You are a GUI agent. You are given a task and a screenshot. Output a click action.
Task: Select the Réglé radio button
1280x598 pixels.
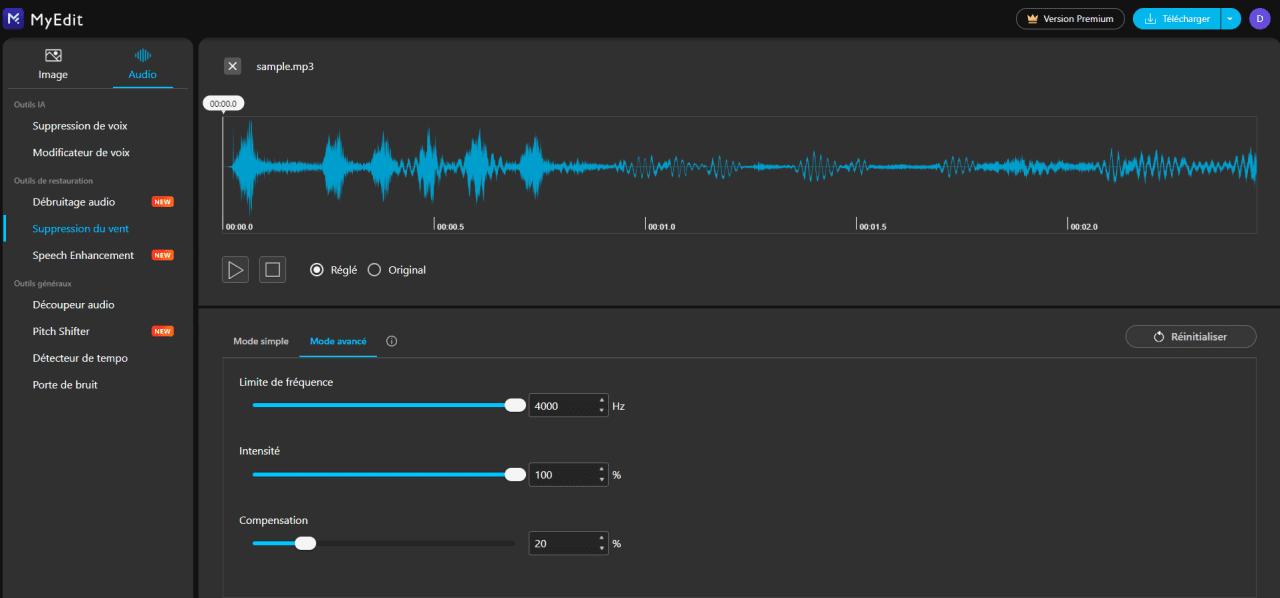point(316,269)
